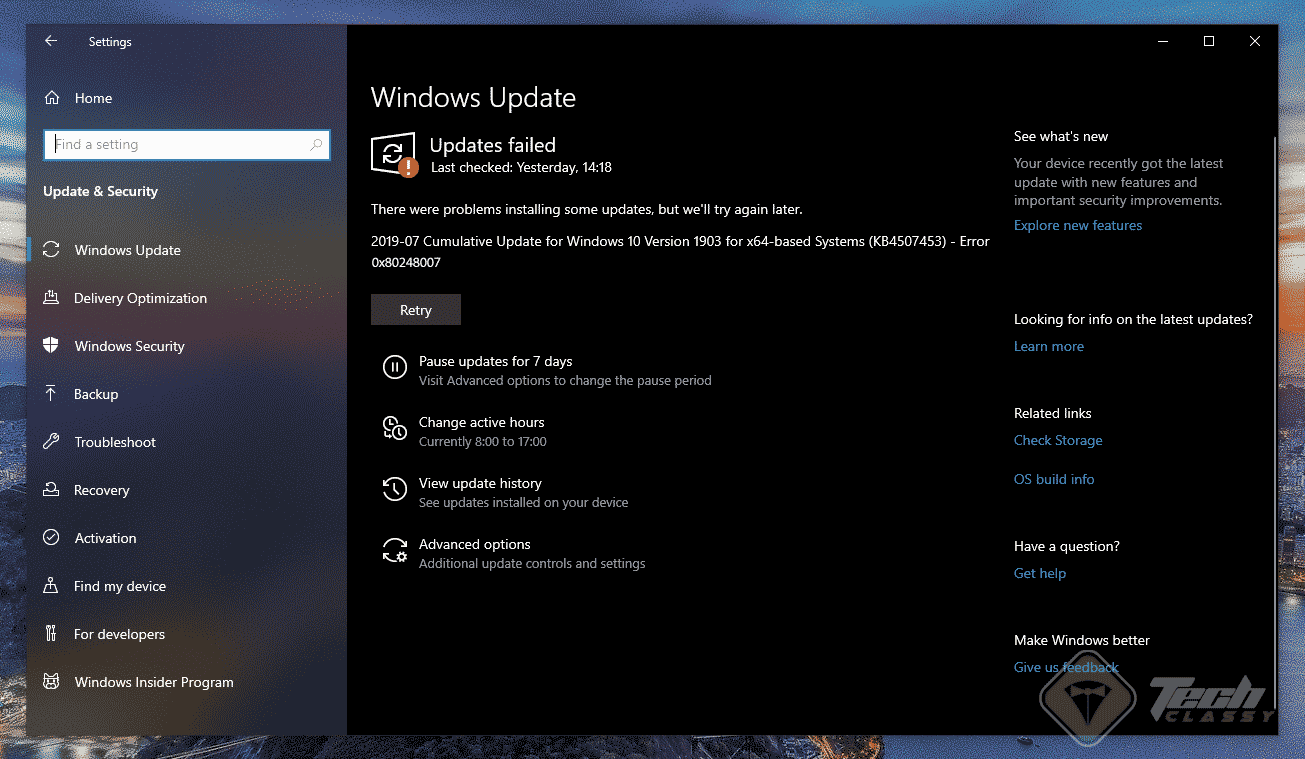Select Troubleshoot from the sidebar
1305x759 pixels.
(x=115, y=442)
